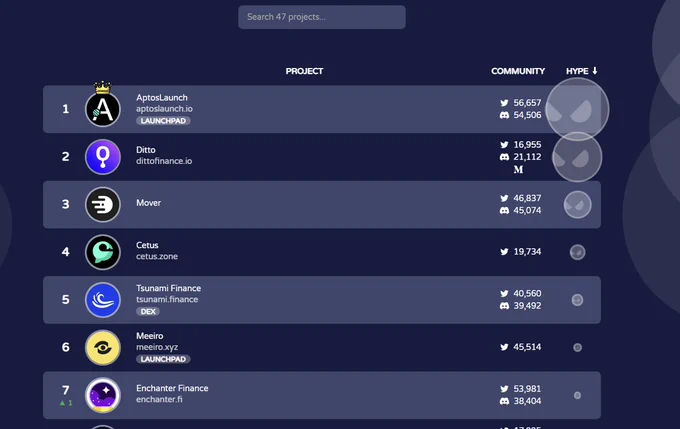Click the Meeiro yellow eye logo

(x=103, y=347)
